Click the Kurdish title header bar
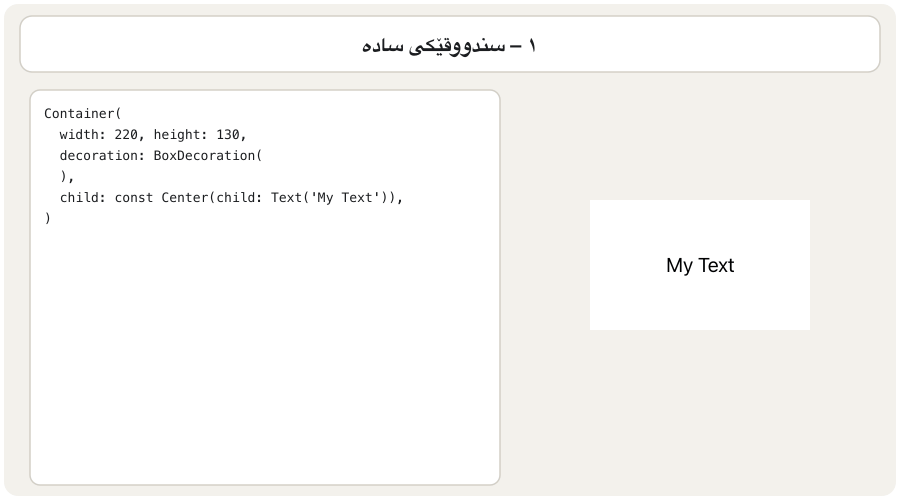This screenshot has width=900, height=500. tap(449, 44)
